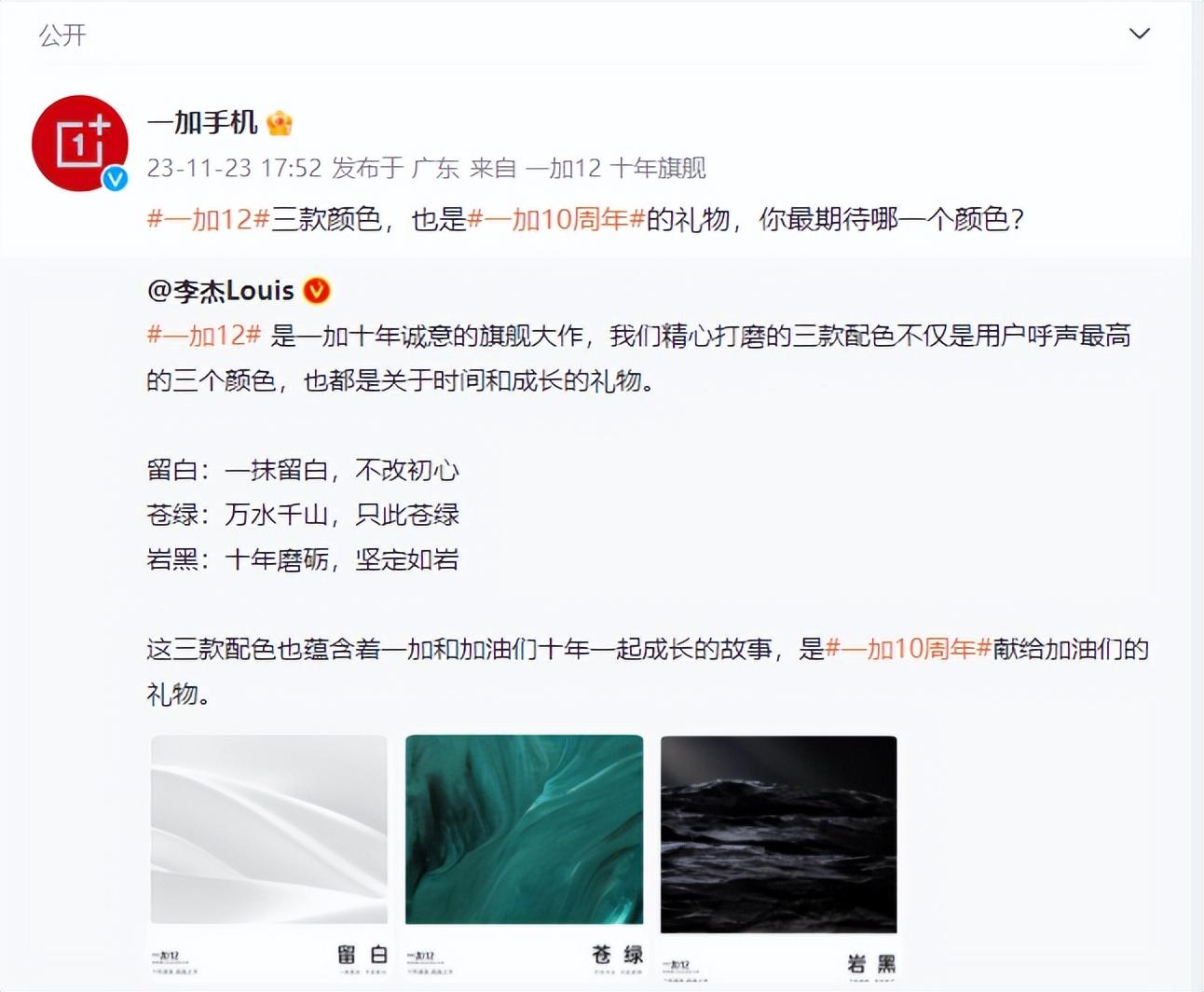This screenshot has height=992, width=1204.
Task: Expand the post options chevron
Action: [x=1139, y=34]
